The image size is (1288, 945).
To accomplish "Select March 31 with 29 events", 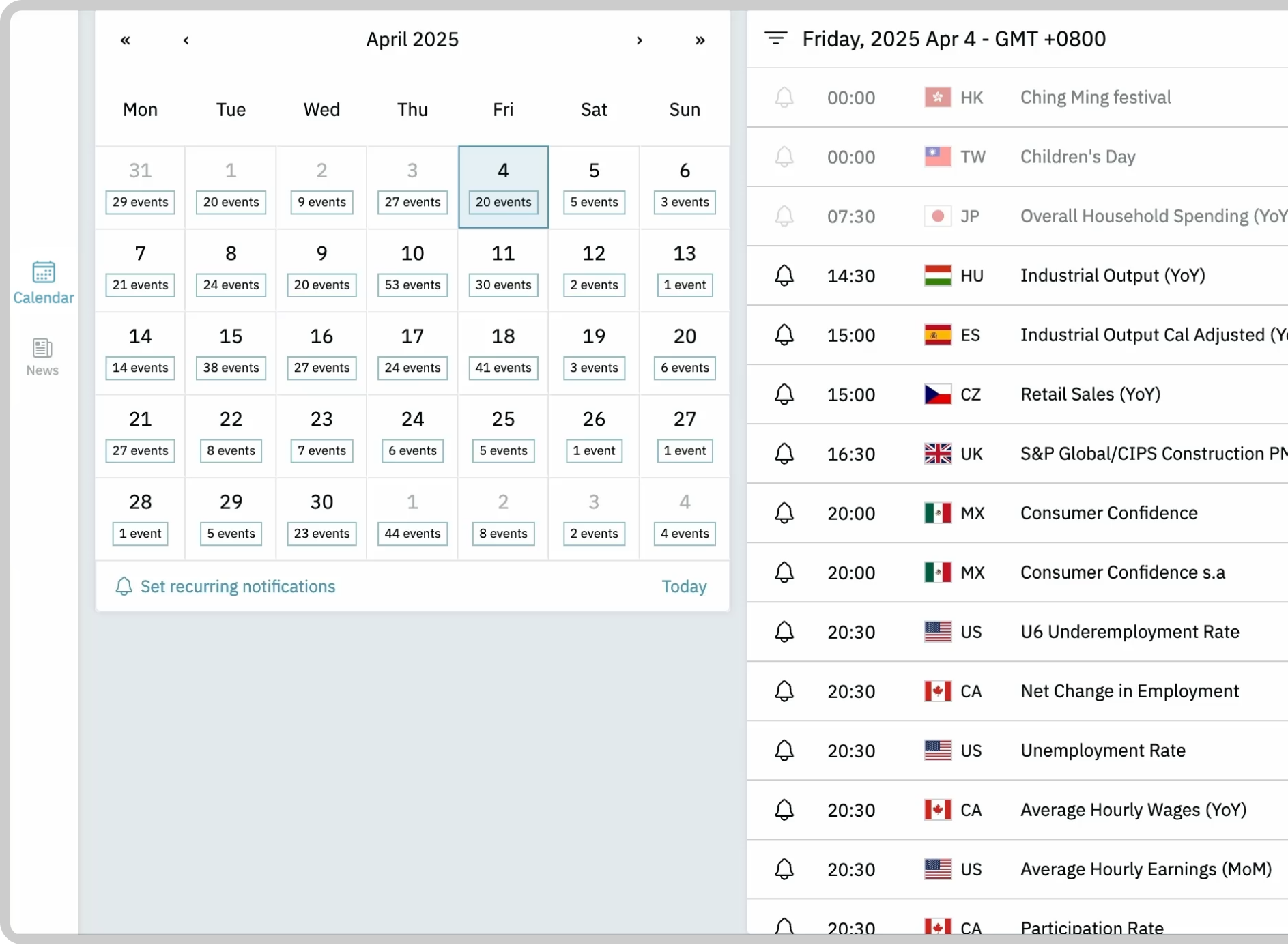I will [140, 187].
